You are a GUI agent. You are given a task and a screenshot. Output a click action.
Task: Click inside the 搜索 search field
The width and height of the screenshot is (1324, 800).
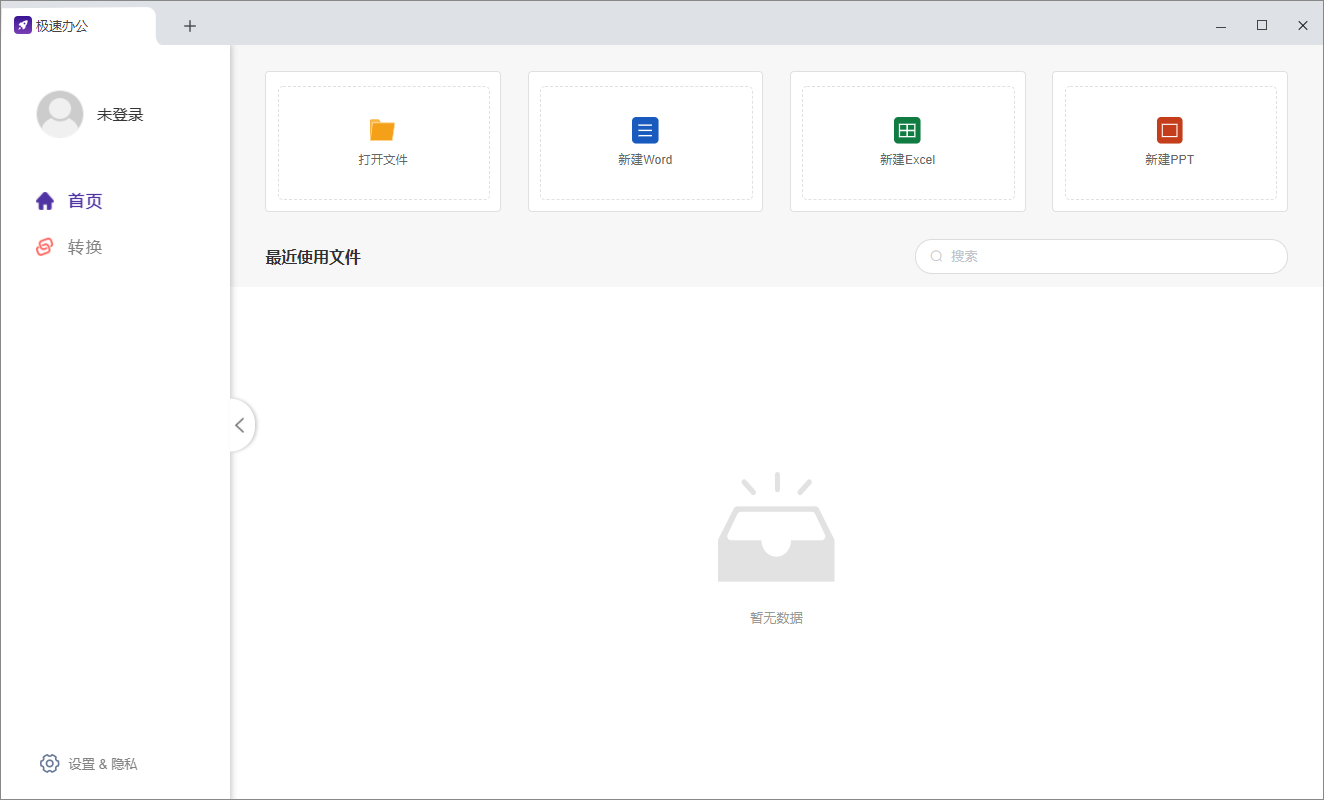1100,256
